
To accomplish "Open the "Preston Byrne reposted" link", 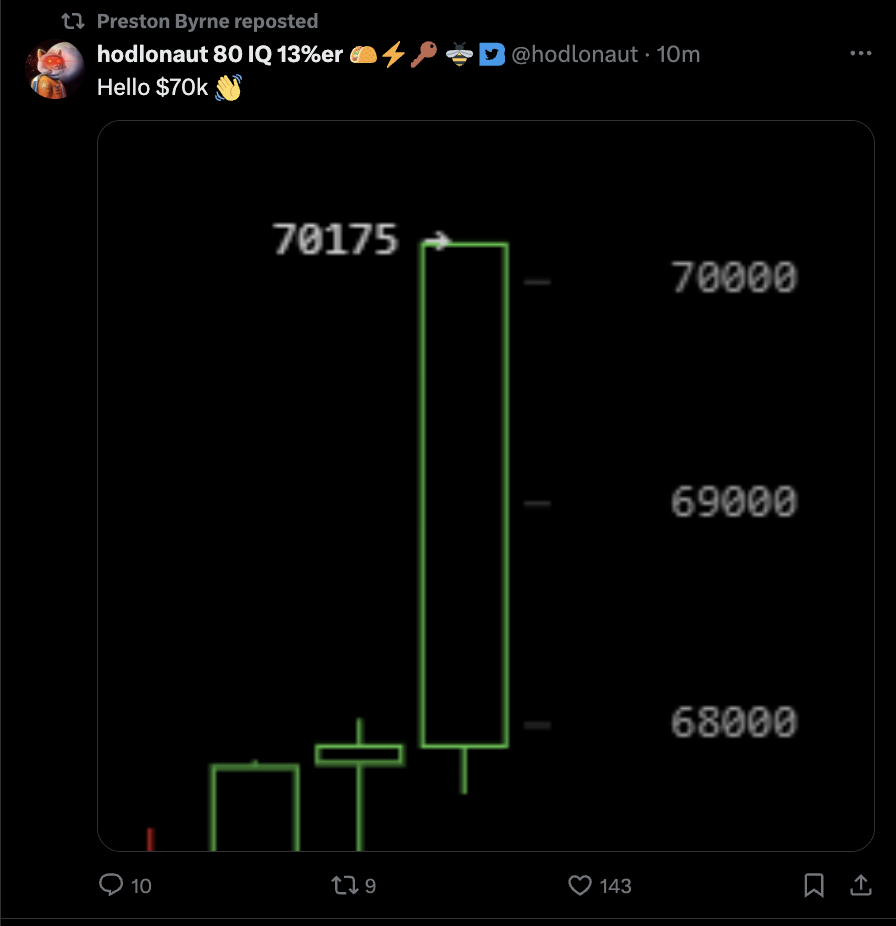I will 207,21.
